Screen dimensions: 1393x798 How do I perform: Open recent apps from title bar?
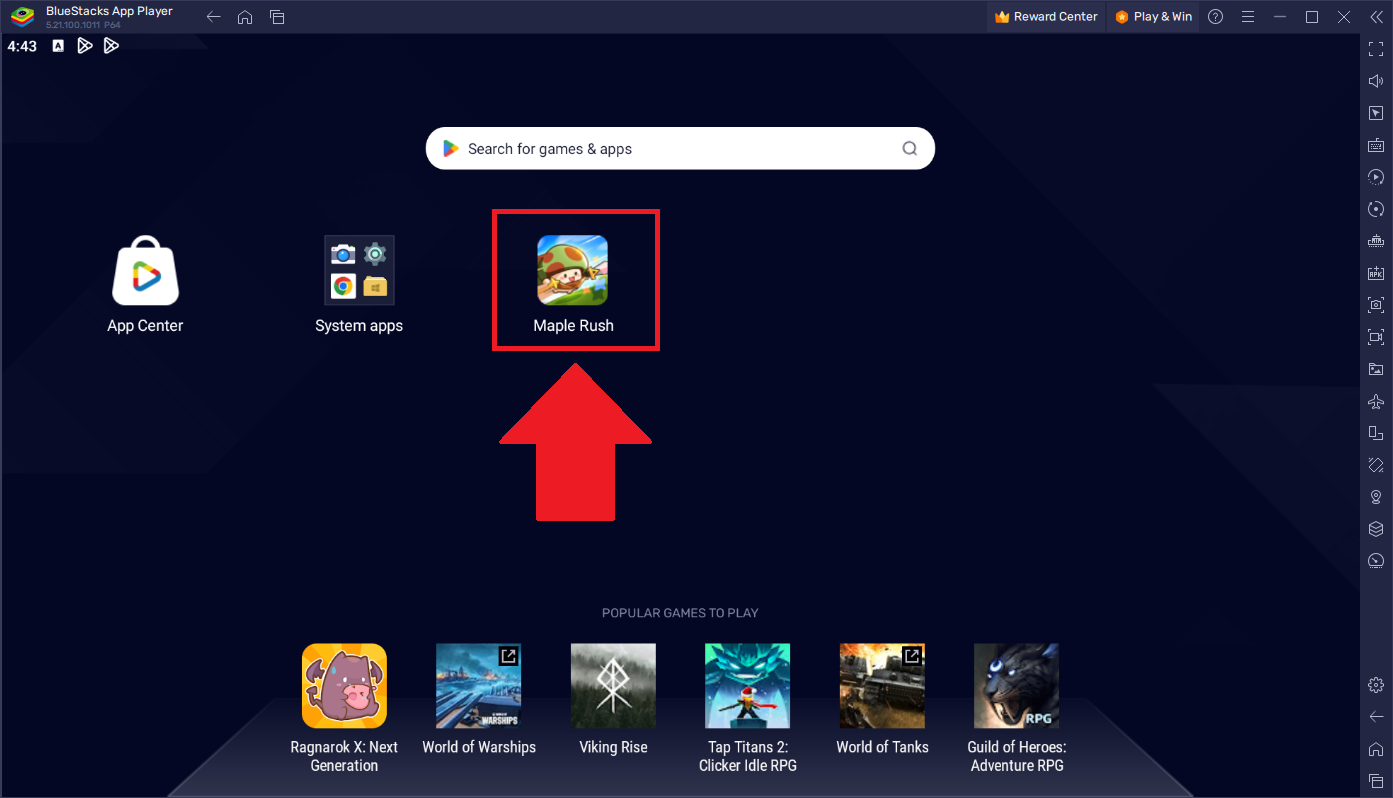[277, 17]
